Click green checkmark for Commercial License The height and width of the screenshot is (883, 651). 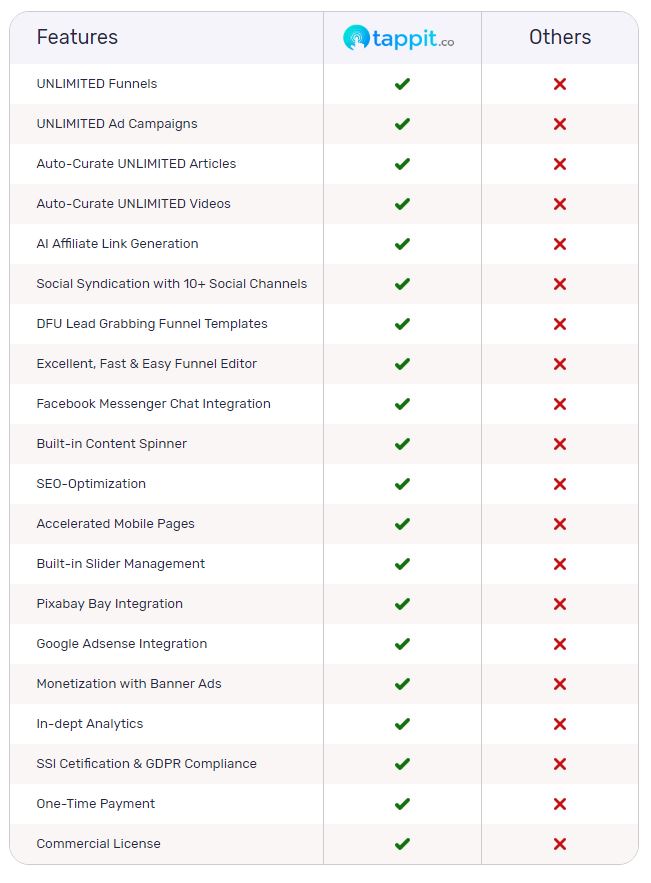pyautogui.click(x=402, y=844)
